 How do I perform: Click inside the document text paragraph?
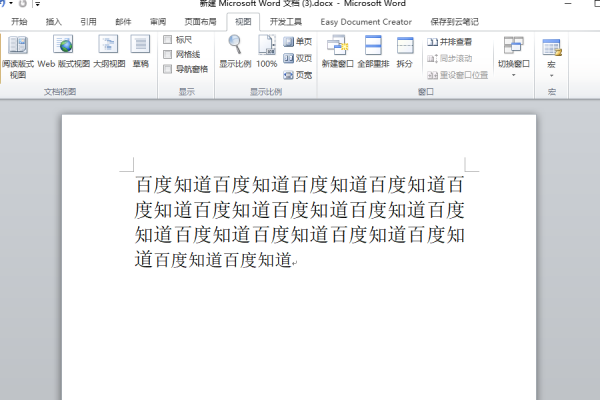pyautogui.click(x=299, y=222)
